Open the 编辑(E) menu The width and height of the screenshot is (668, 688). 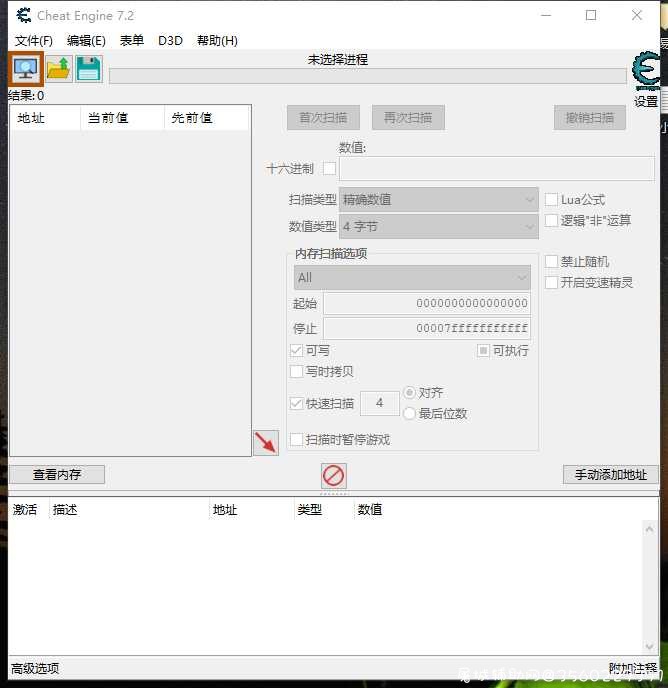pyautogui.click(x=86, y=41)
